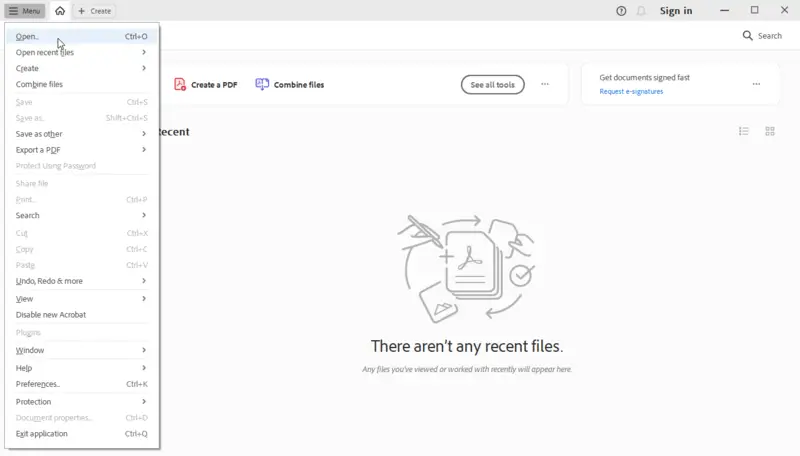Image resolution: width=800 pixels, height=456 pixels.
Task: Click Open recent files menu label
Action: (44, 52)
